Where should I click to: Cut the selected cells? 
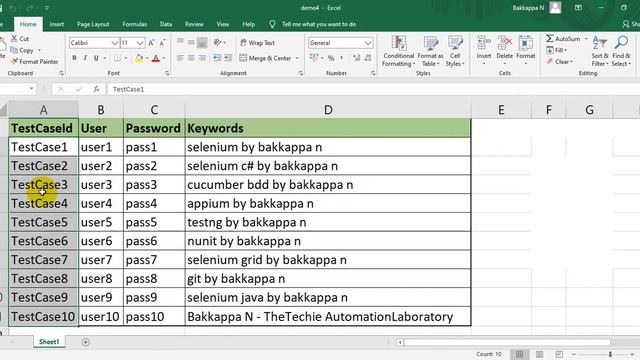(20, 39)
